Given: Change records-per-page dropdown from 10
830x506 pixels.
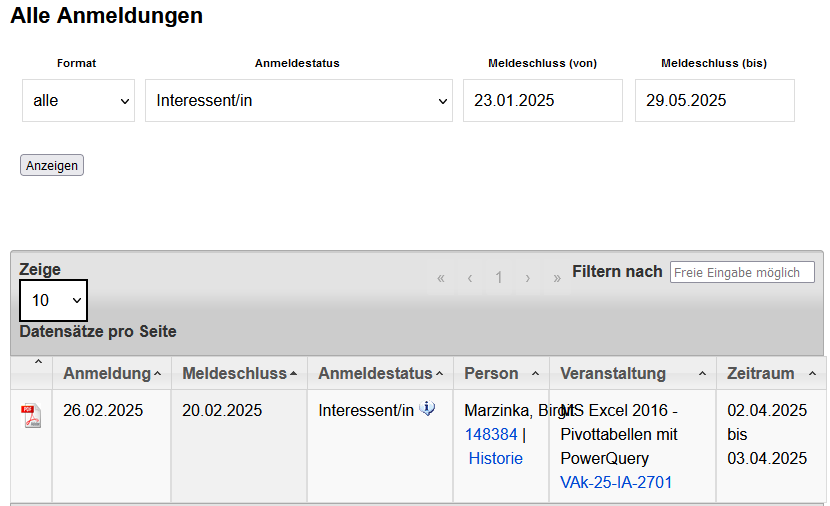Looking at the screenshot, I should click(x=54, y=300).
